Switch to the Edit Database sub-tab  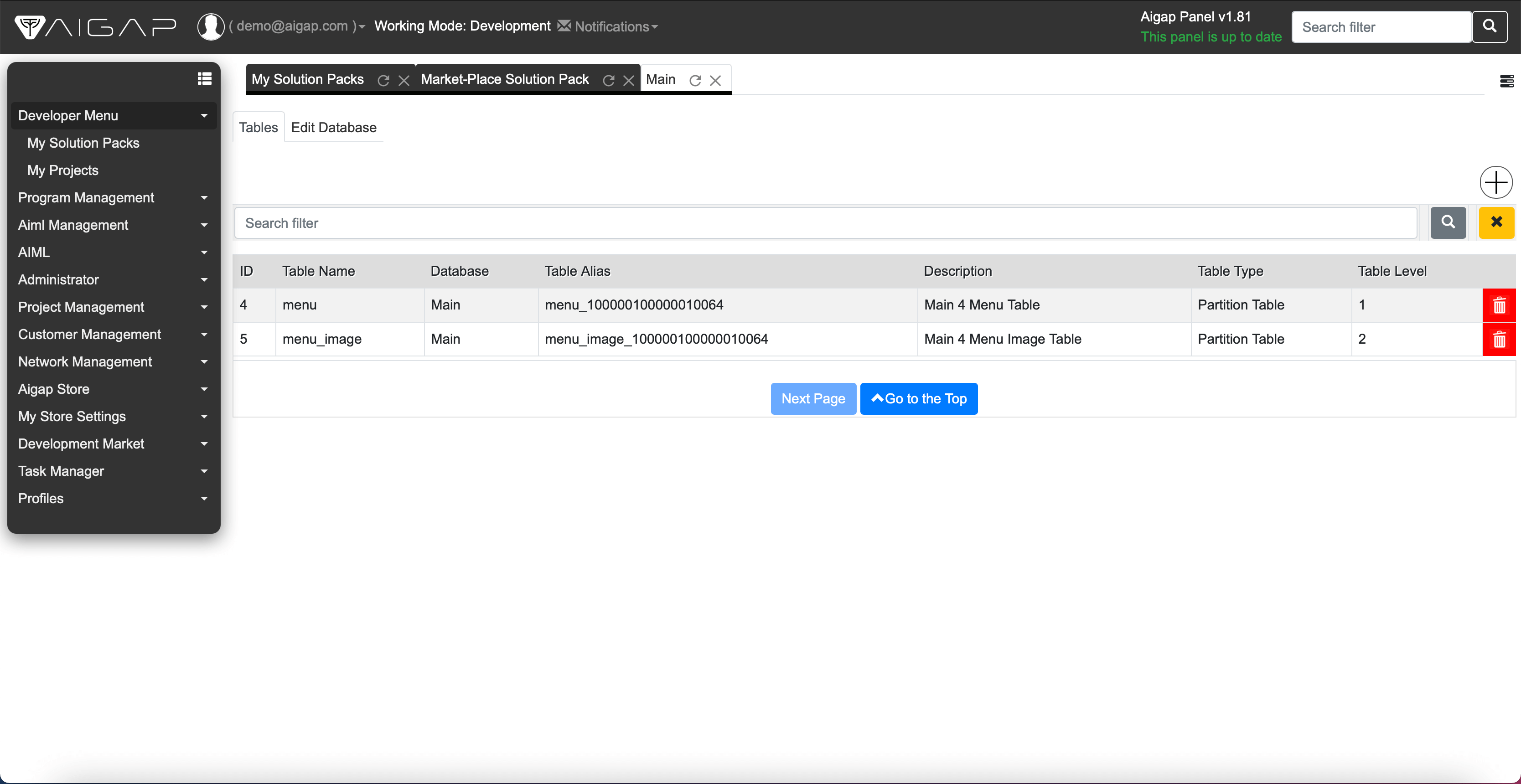334,128
